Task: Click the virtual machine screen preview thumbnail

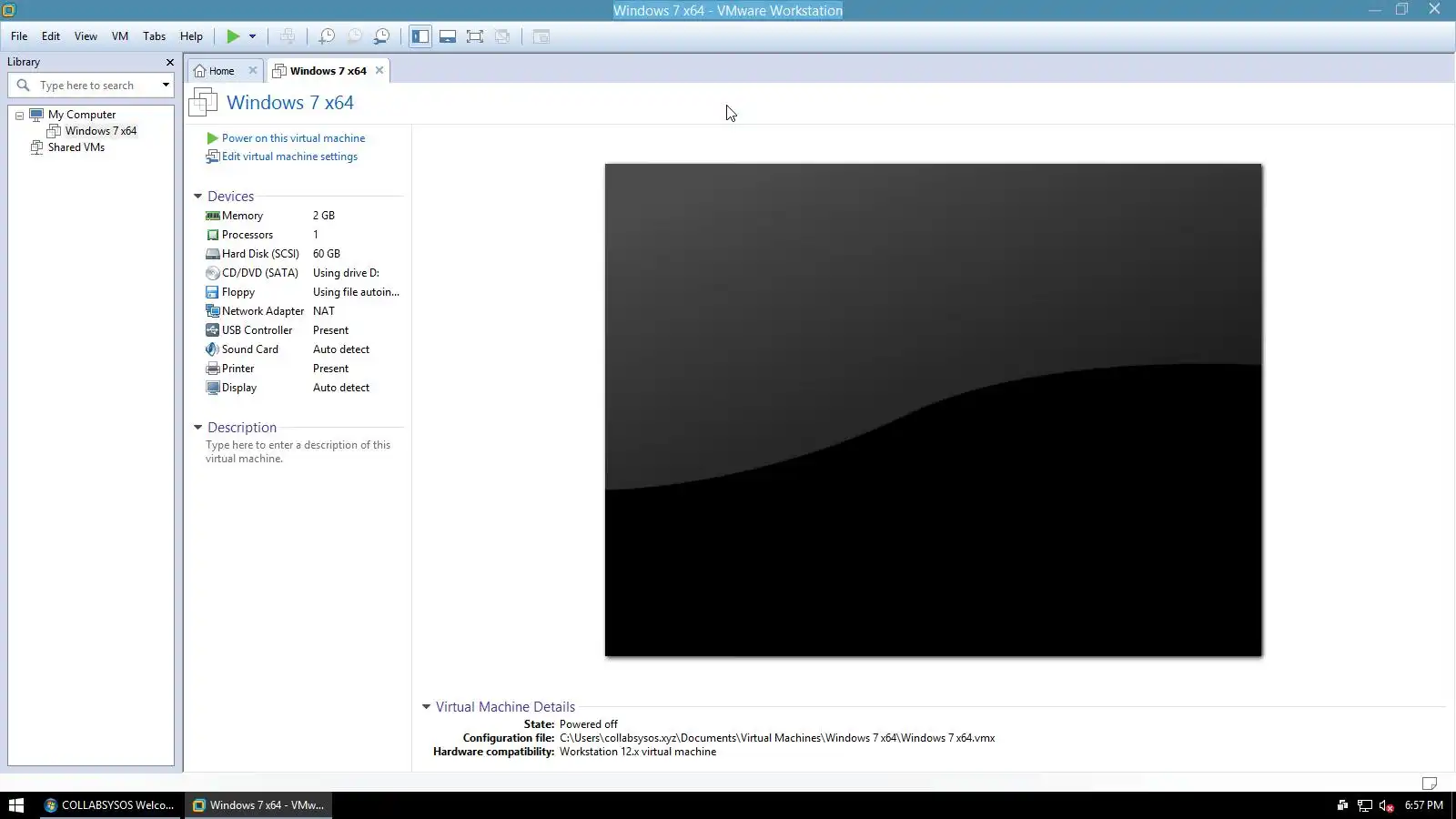Action: point(934,409)
